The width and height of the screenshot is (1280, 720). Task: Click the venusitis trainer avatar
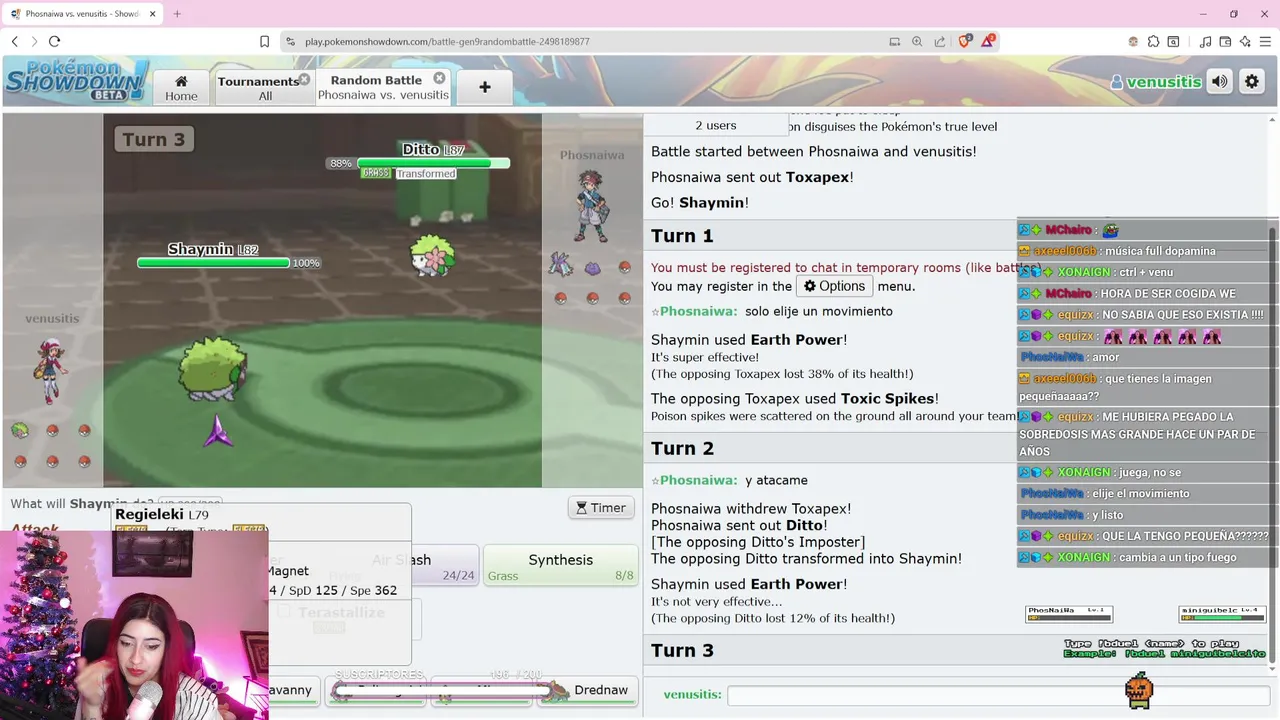coord(49,370)
